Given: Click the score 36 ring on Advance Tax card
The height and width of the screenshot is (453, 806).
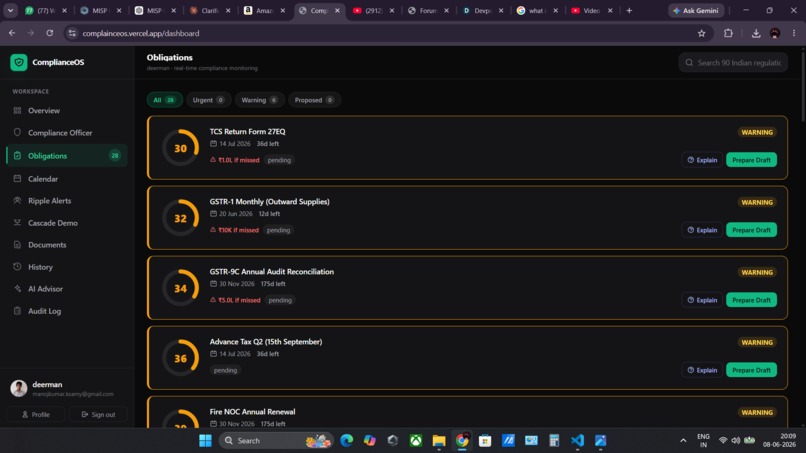Looking at the screenshot, I should click(180, 358).
